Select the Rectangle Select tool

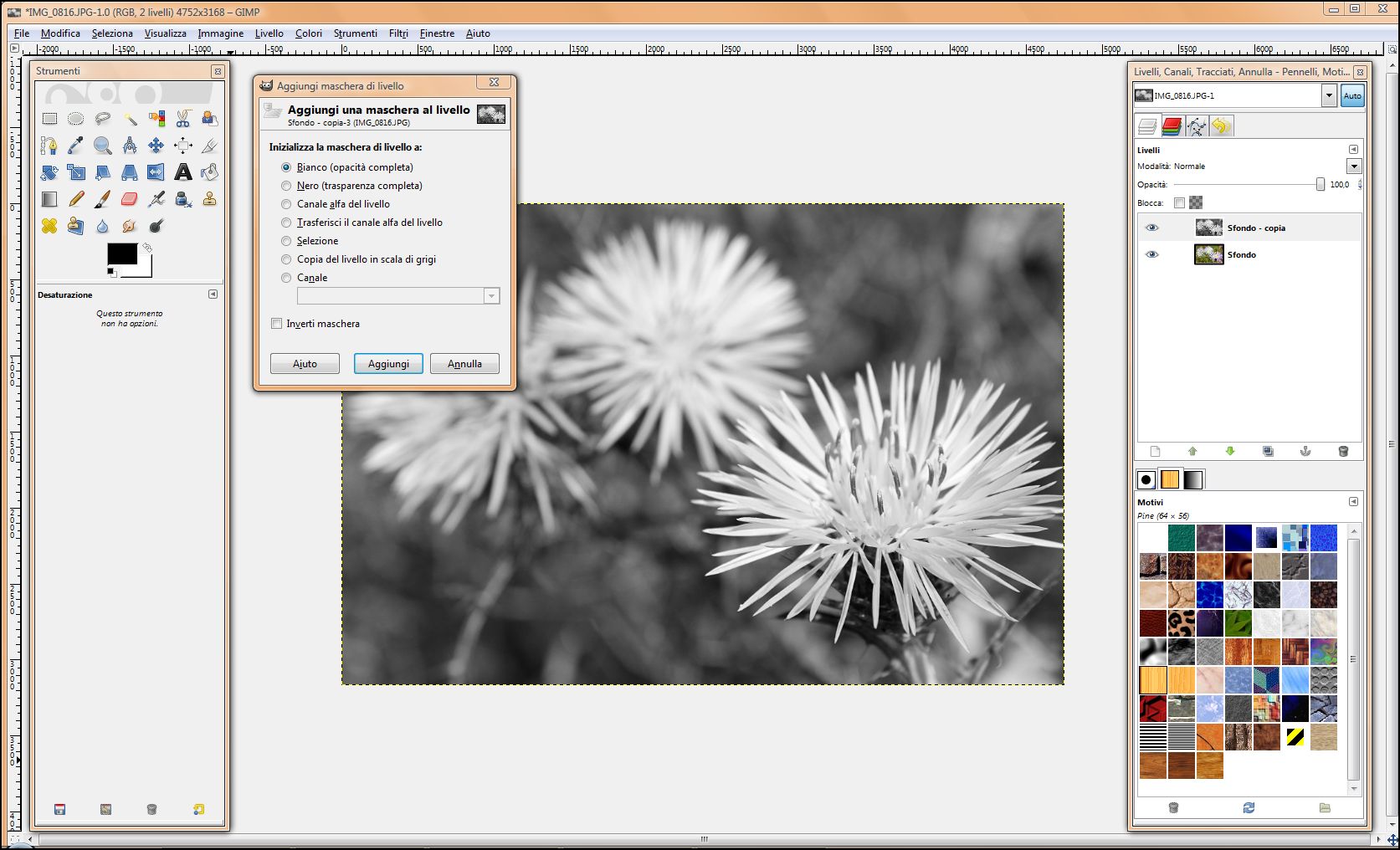tap(49, 119)
